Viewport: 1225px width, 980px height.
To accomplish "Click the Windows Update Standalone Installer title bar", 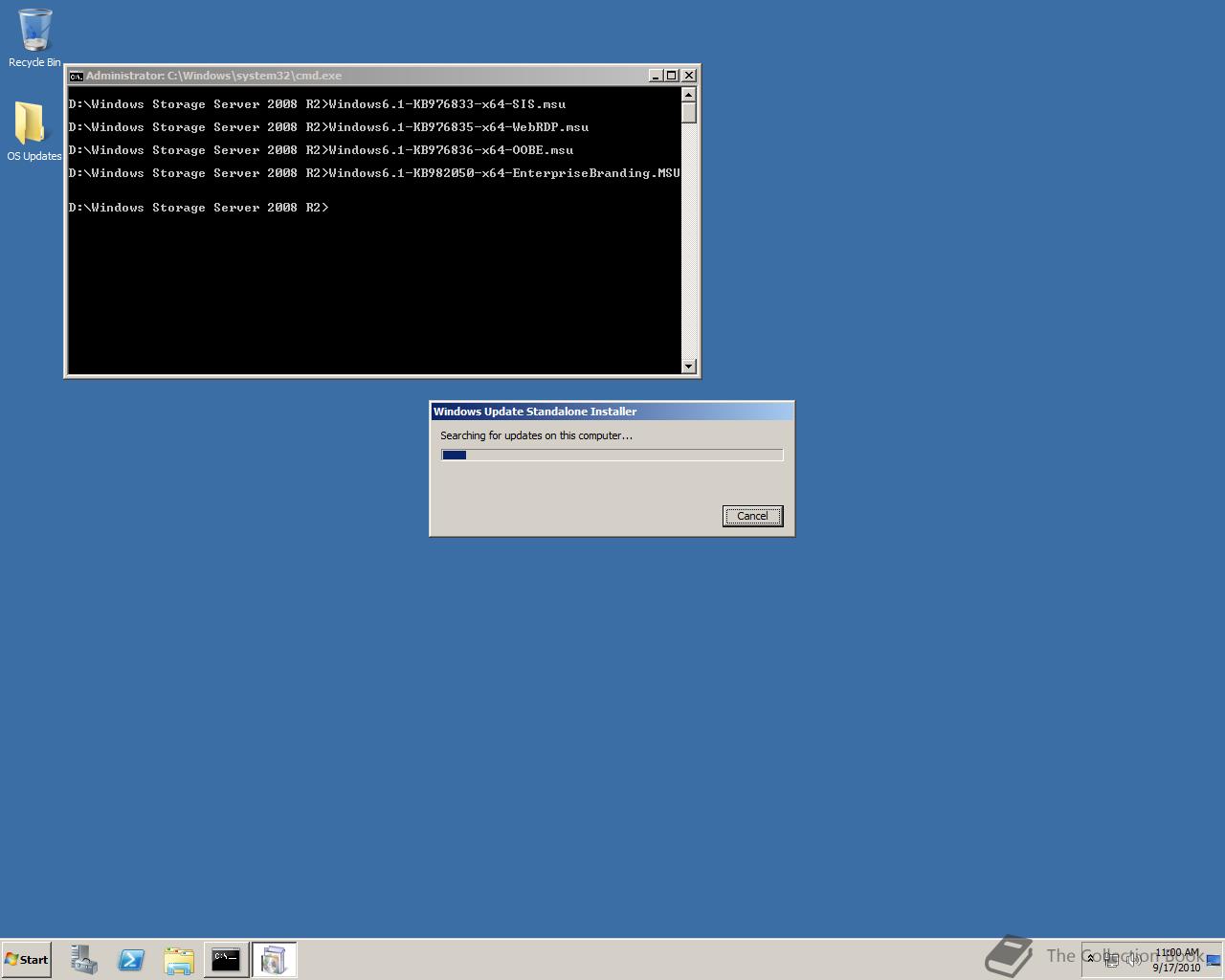I will (612, 412).
